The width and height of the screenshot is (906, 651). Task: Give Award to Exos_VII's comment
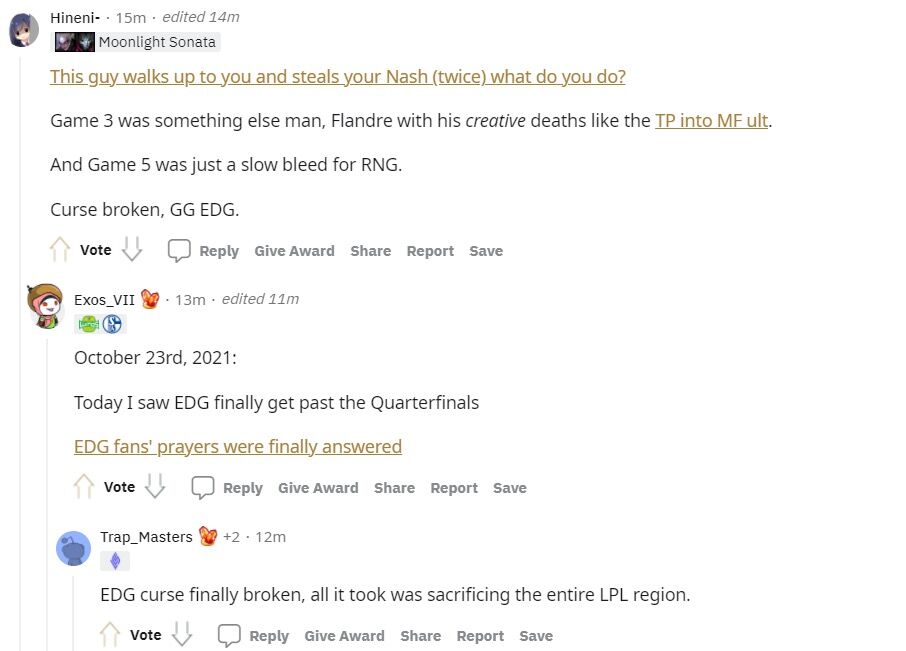click(x=318, y=488)
